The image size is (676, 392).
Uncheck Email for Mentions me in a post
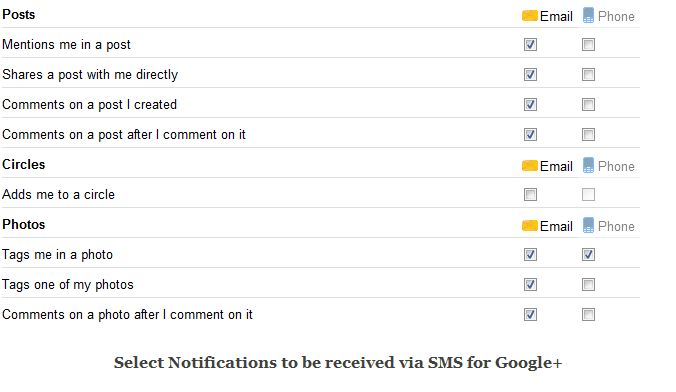coord(530,44)
